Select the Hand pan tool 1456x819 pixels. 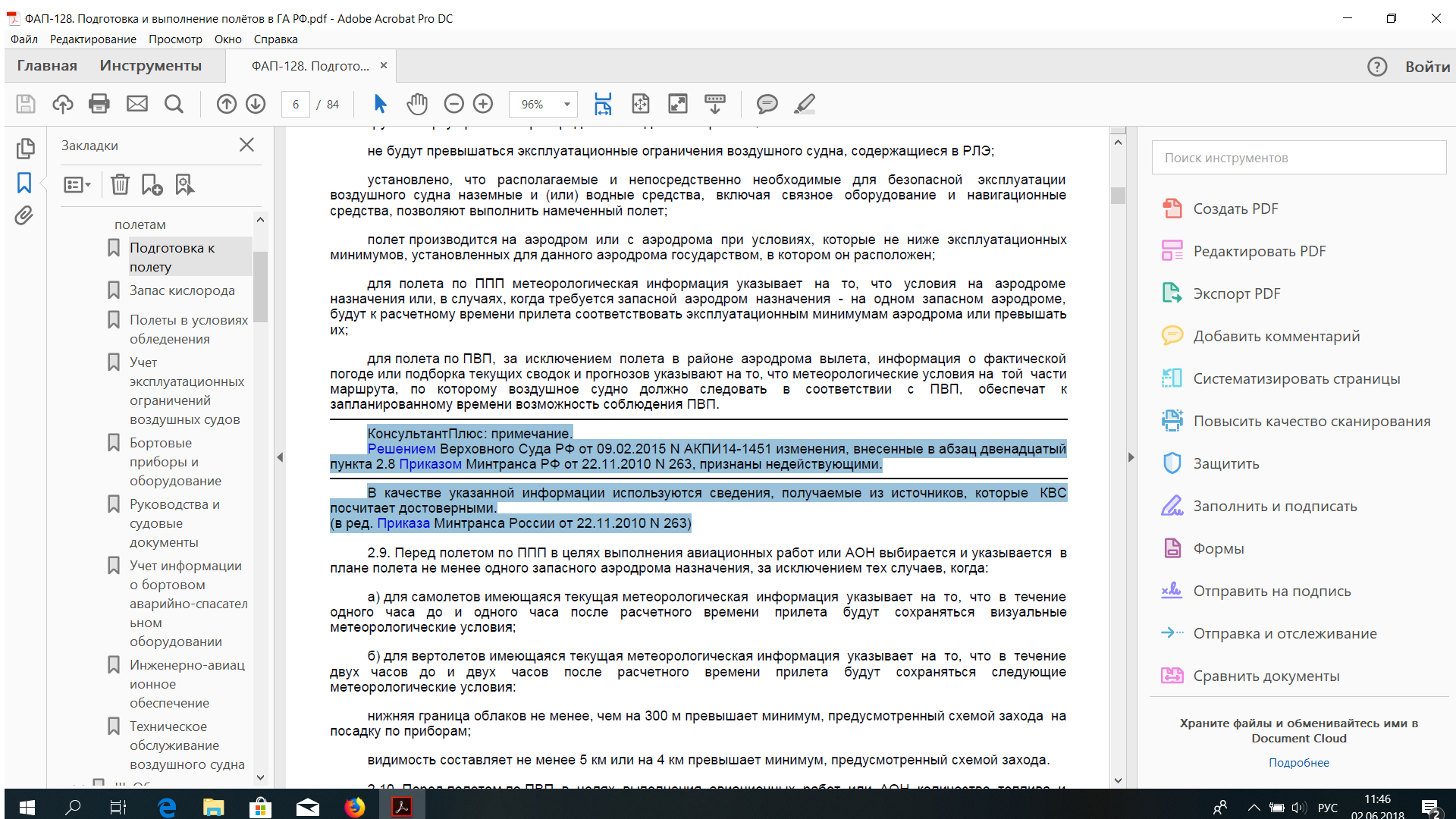point(417,104)
